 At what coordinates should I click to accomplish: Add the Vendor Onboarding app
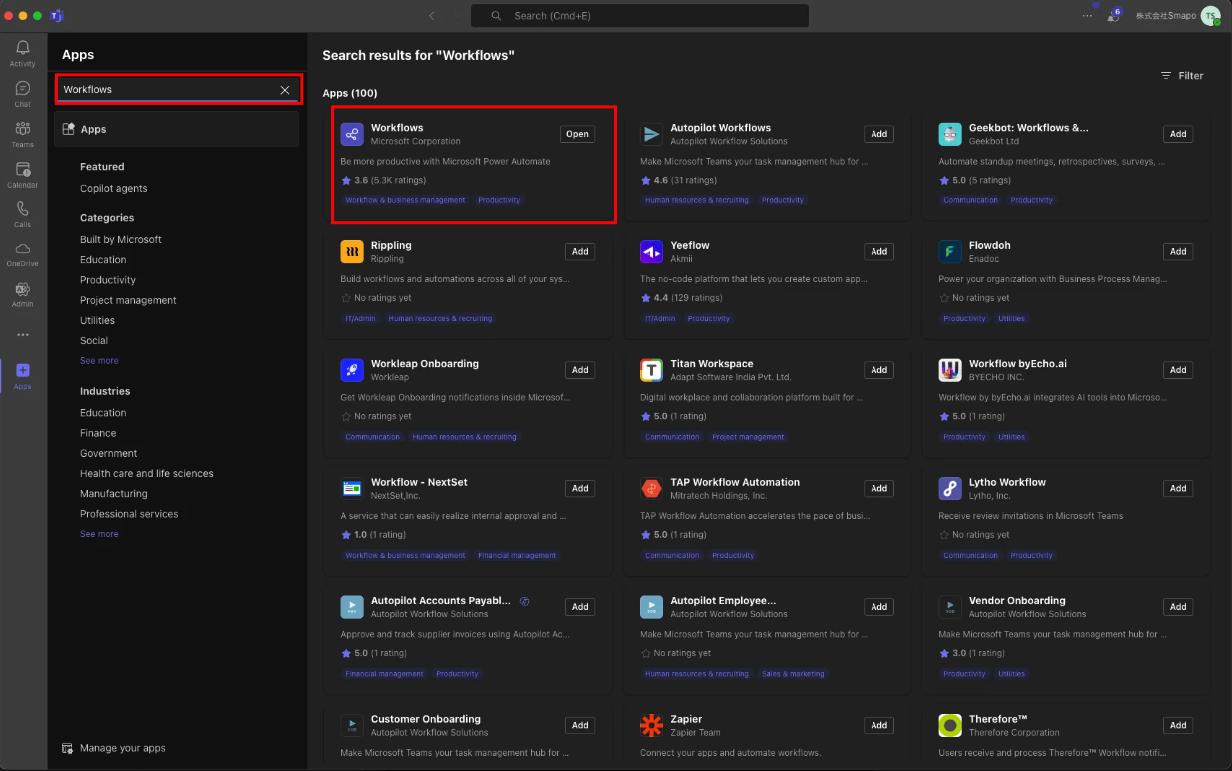1178,607
